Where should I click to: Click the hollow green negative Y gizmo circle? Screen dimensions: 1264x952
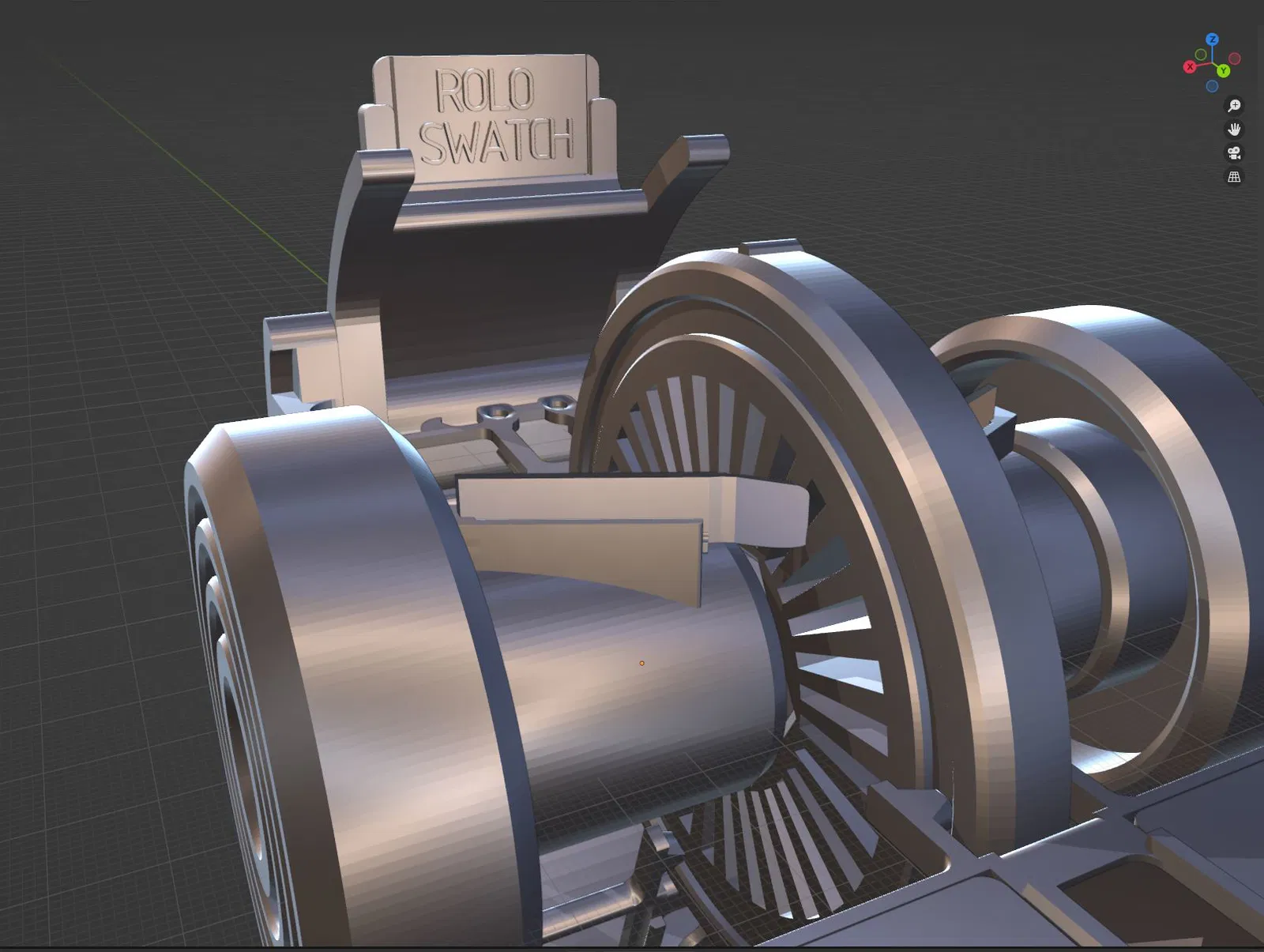click(1201, 55)
